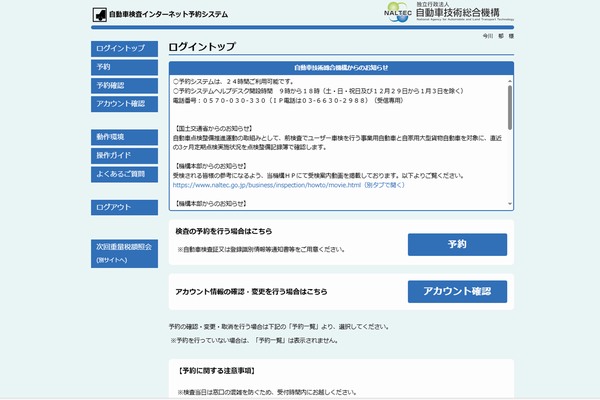Open よくあるご質問 in the sidebar
This screenshot has height=400, width=600.
click(124, 174)
